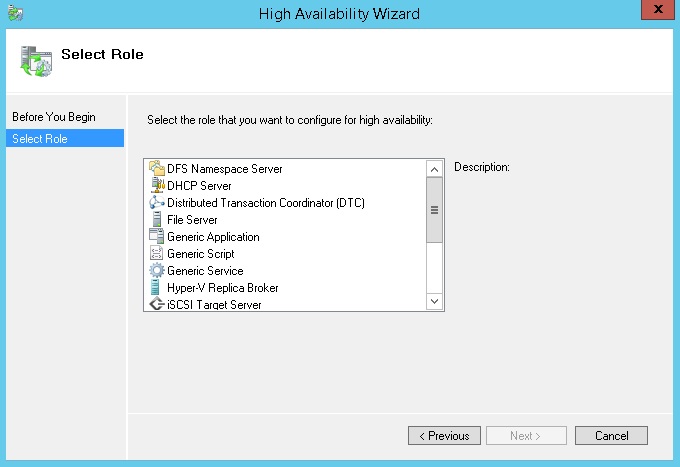Click role list scroll down arrow

(434, 301)
